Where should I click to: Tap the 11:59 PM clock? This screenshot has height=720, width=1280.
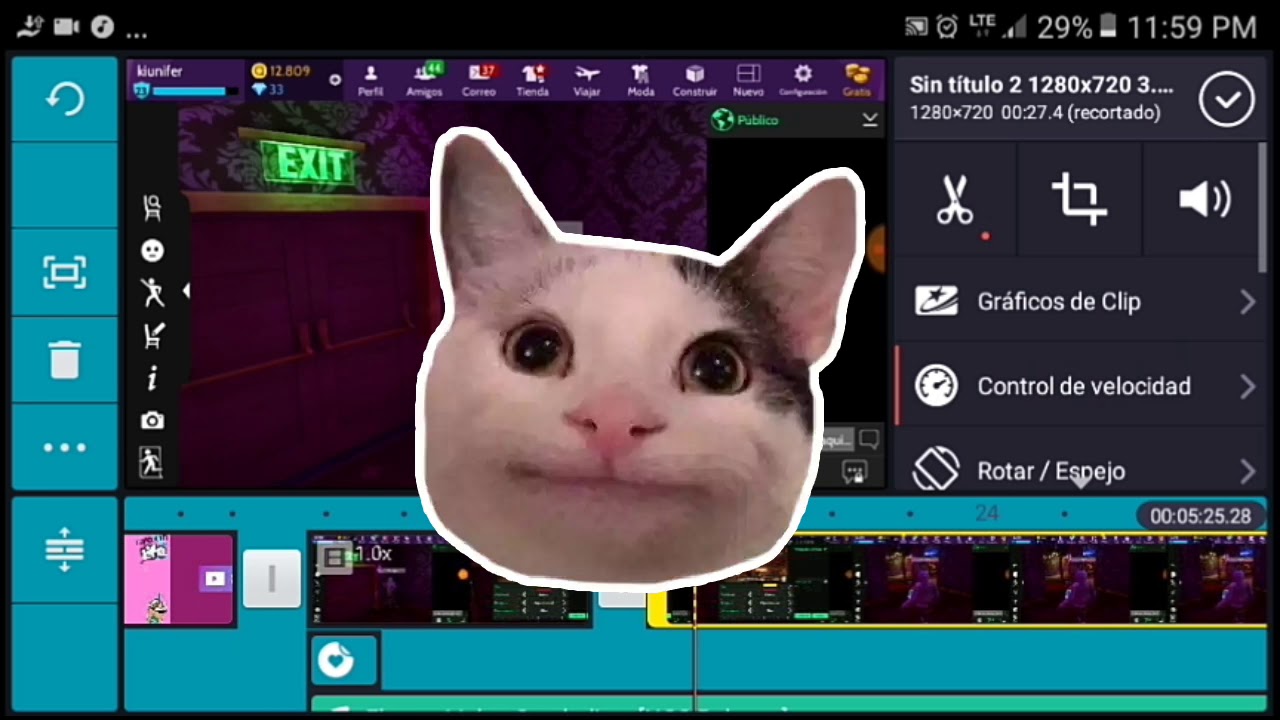tap(1191, 27)
